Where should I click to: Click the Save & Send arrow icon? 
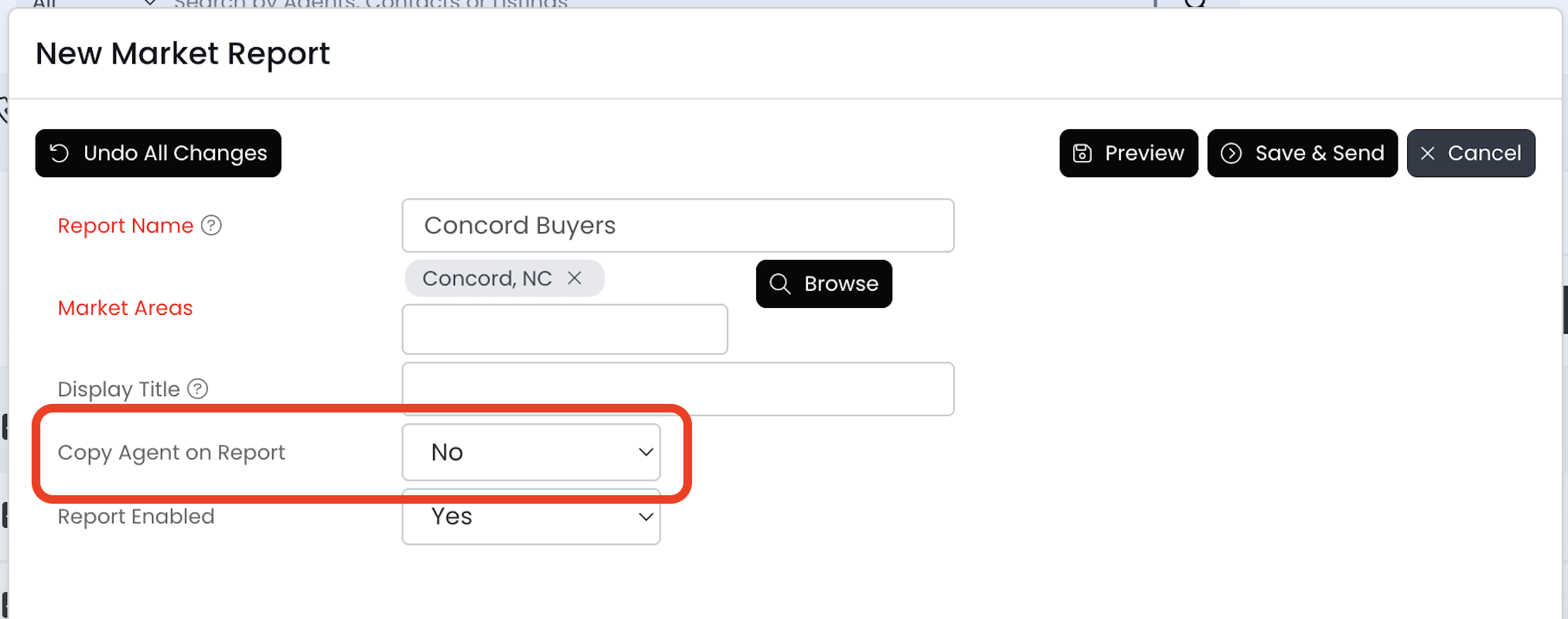(1232, 153)
